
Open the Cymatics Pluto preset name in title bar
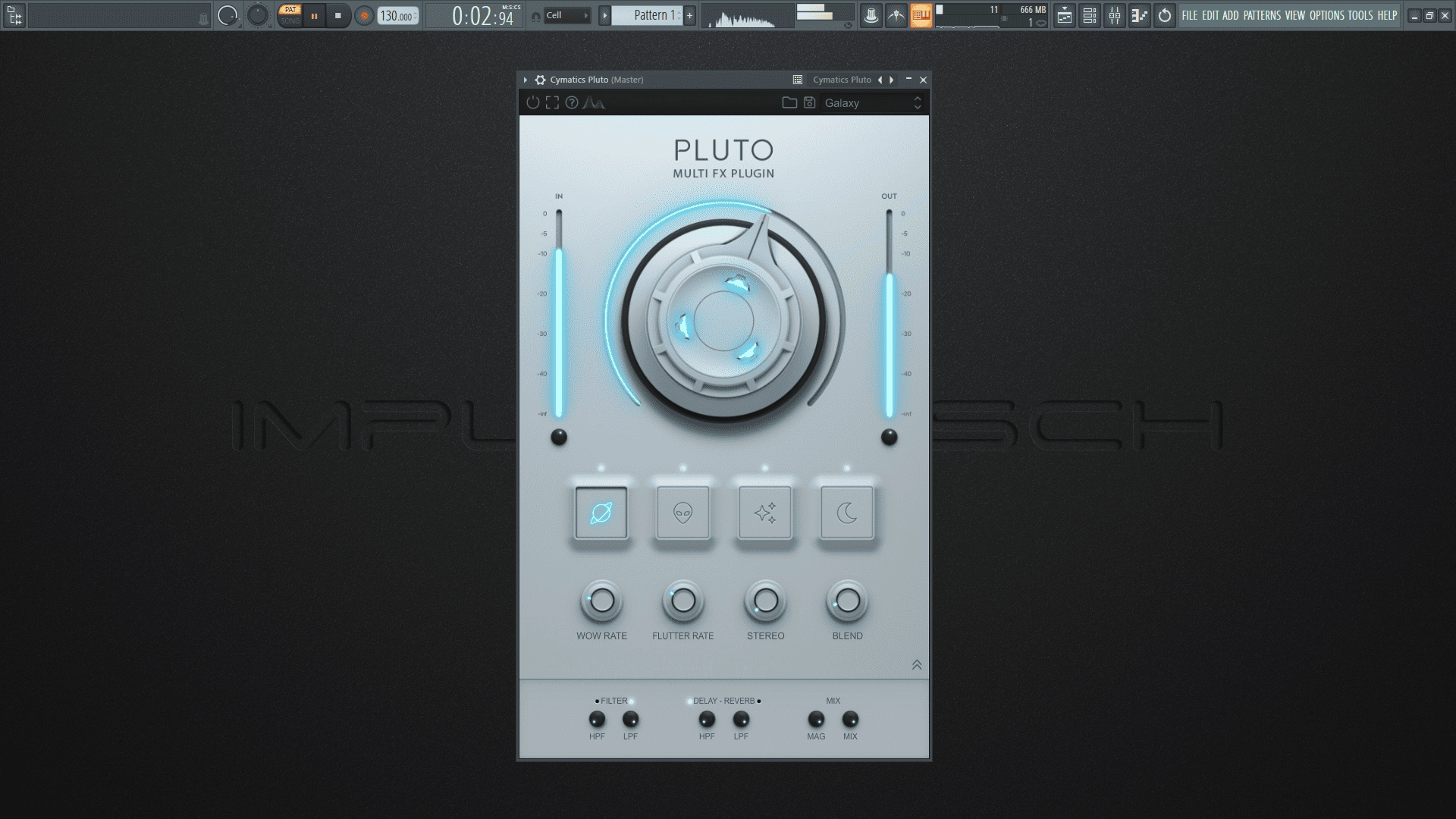click(842, 80)
